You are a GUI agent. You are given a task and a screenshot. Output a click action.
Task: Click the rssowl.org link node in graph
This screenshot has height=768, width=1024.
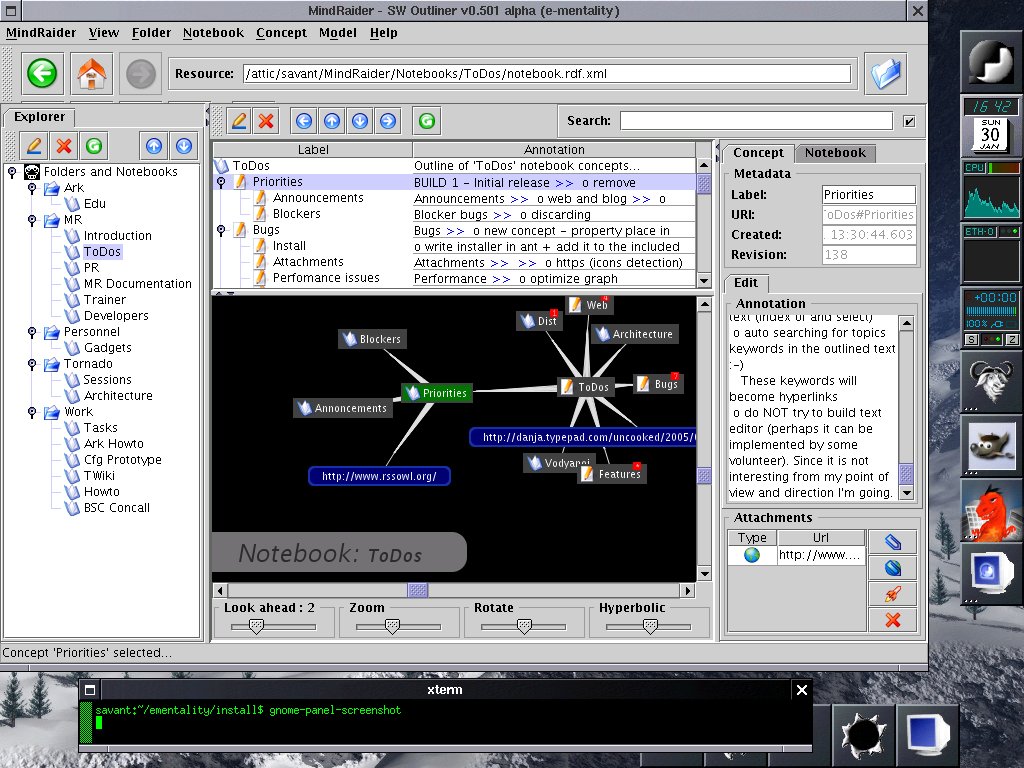pyautogui.click(x=379, y=477)
